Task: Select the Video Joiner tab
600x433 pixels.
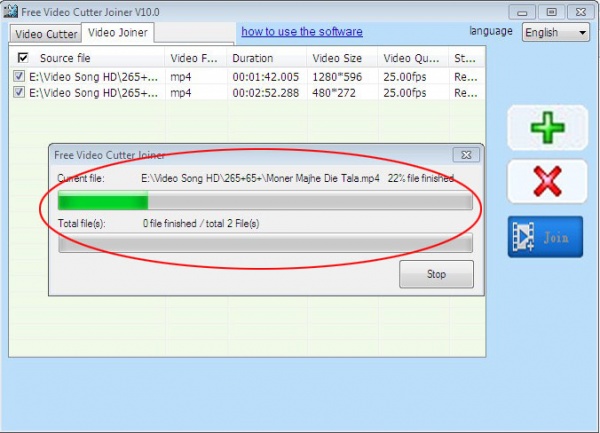Action: 117,33
